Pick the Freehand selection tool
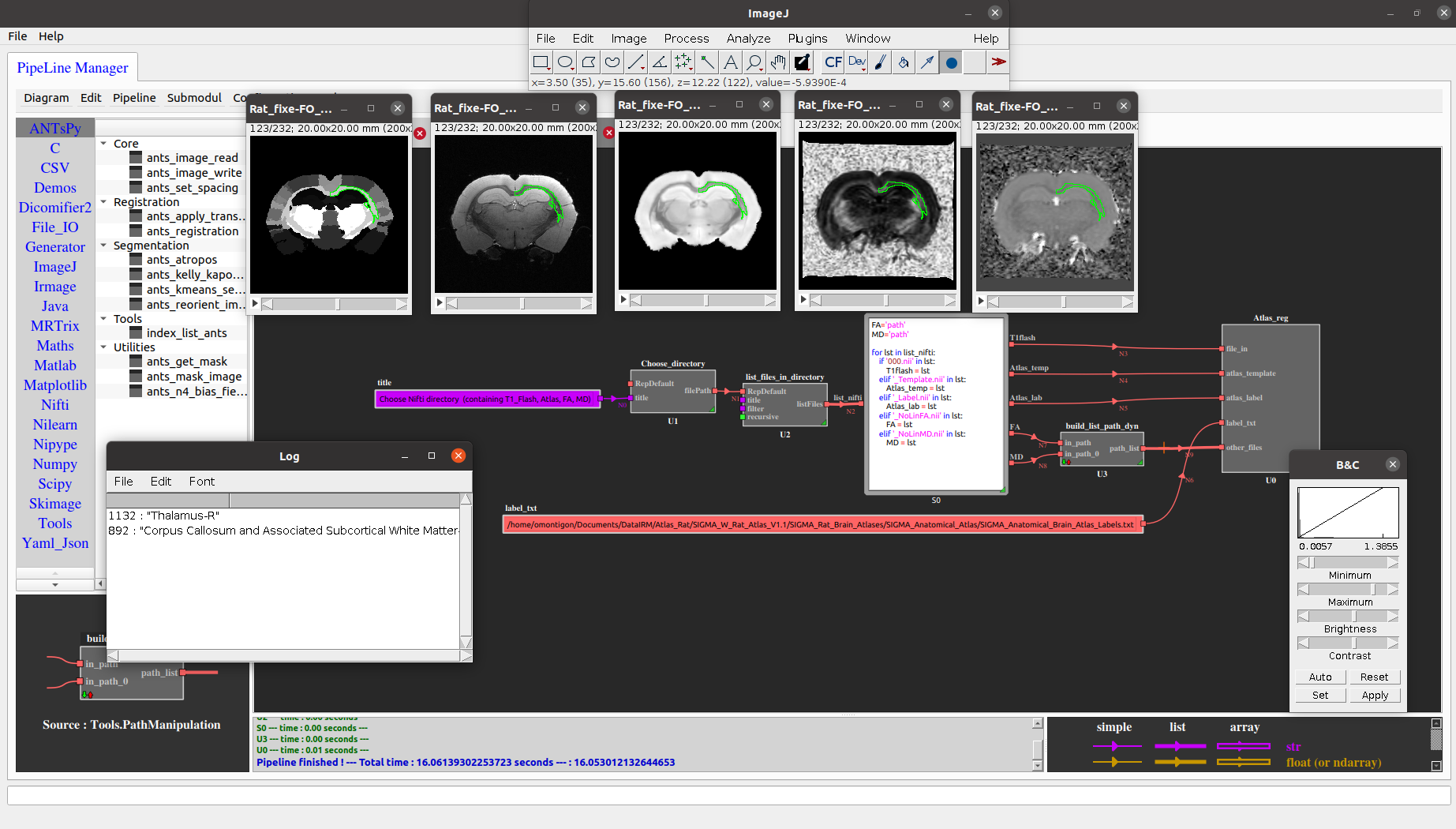1456x829 pixels. [x=612, y=62]
